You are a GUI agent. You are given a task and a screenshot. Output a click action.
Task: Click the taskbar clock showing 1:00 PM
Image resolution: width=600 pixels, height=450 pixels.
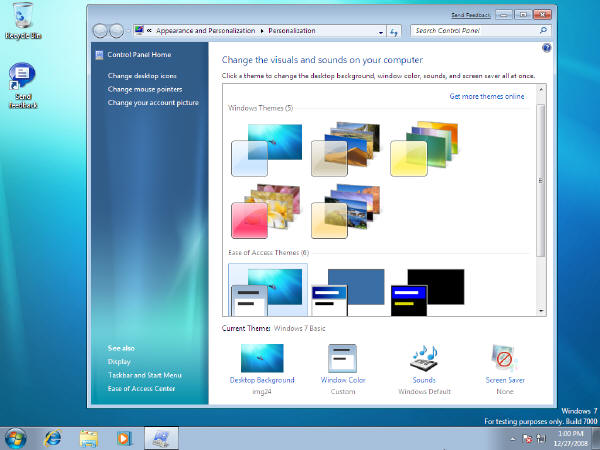[570, 439]
